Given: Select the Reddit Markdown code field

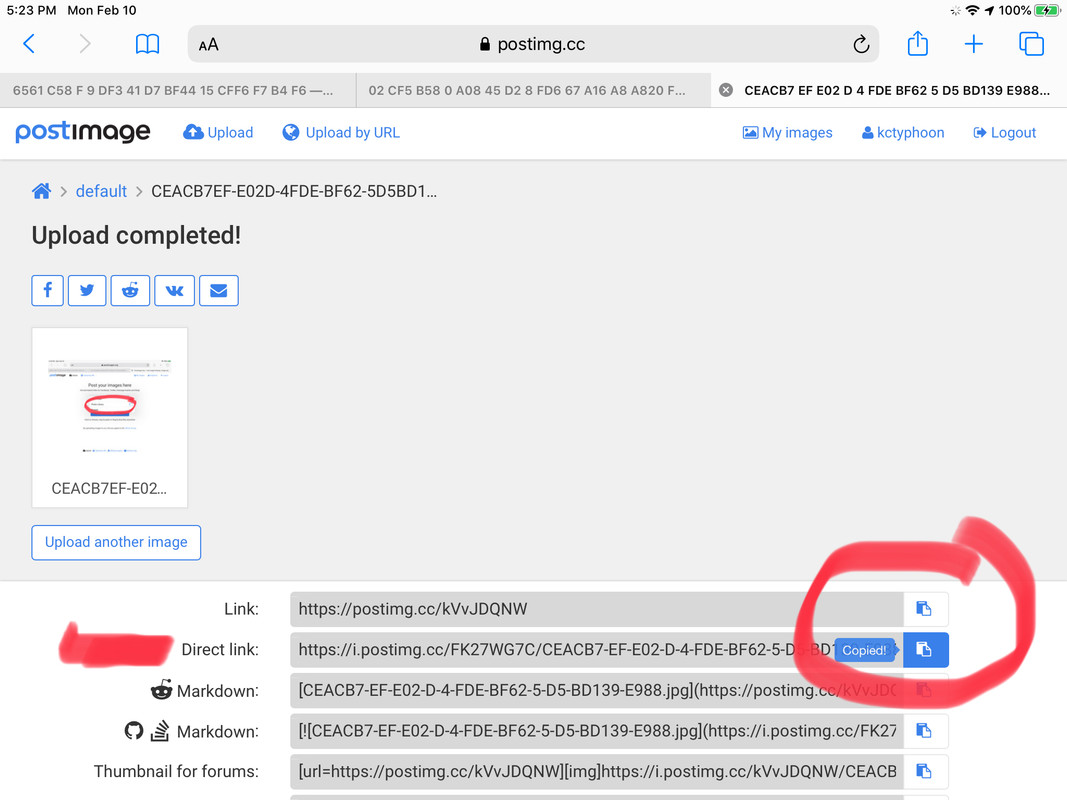Looking at the screenshot, I should [x=597, y=690].
